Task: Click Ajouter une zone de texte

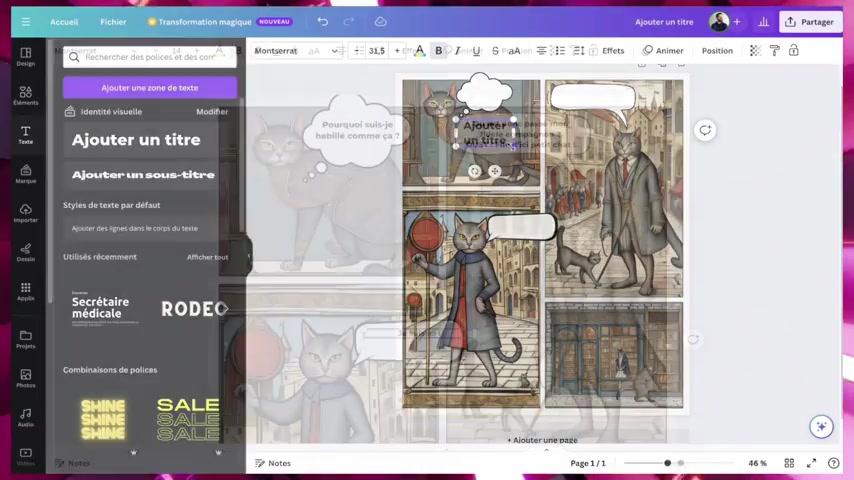Action: (x=150, y=87)
